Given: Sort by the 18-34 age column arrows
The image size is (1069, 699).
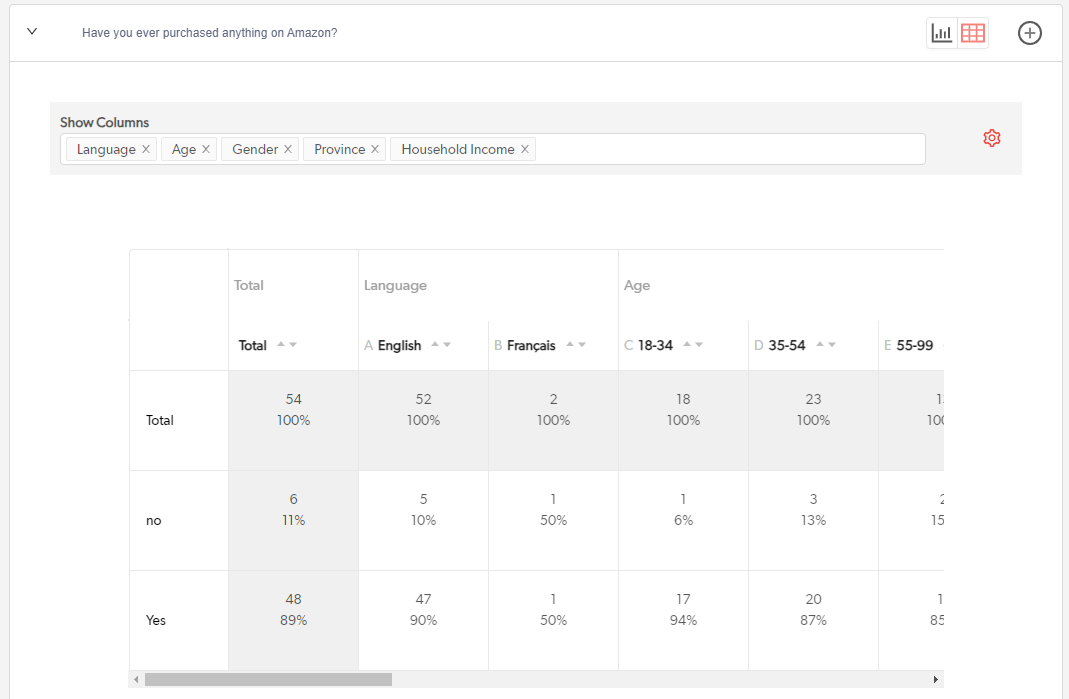Looking at the screenshot, I should [x=693, y=345].
